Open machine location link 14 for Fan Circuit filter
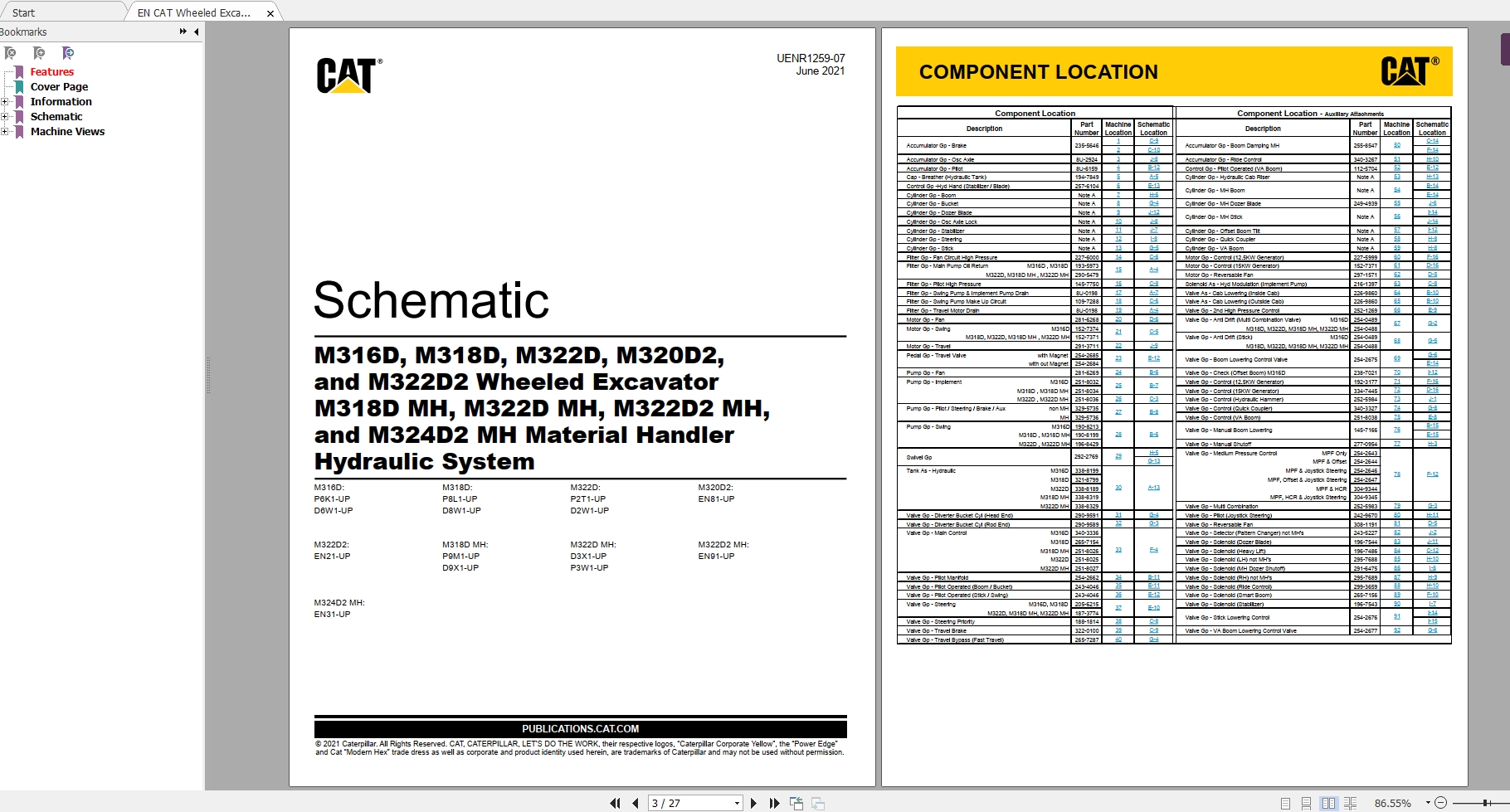Screen dimensions: 1510x812 point(1118,257)
